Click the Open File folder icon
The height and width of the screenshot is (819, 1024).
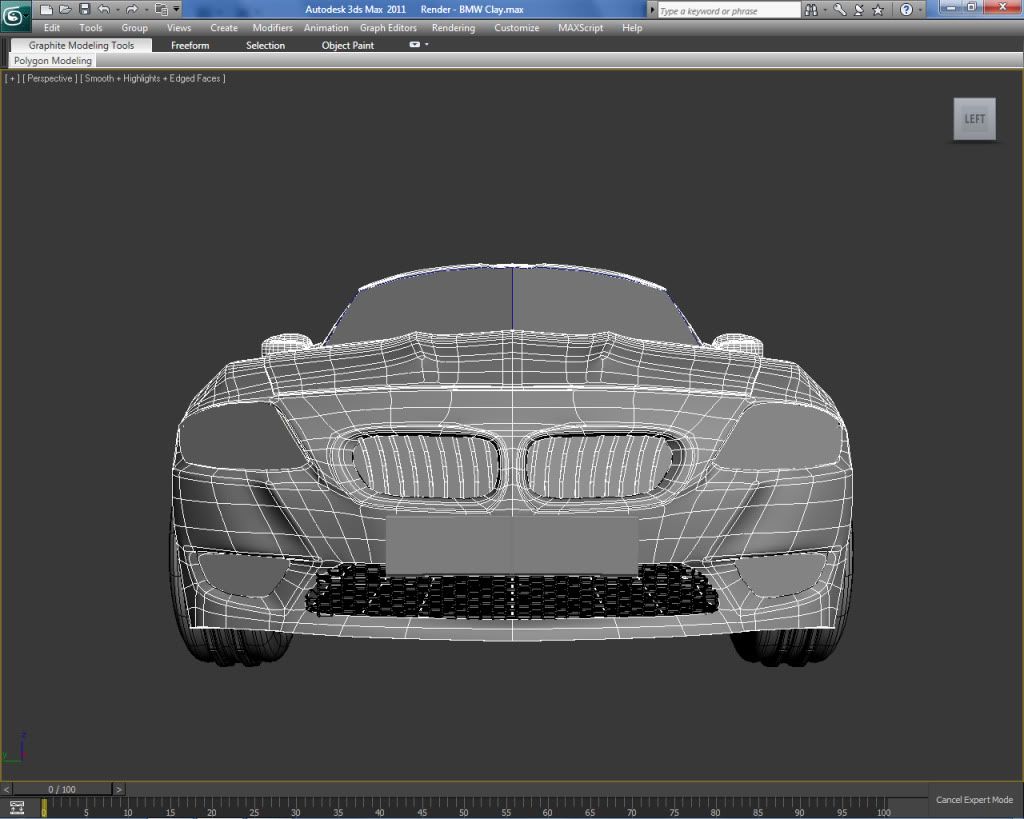pyautogui.click(x=65, y=9)
